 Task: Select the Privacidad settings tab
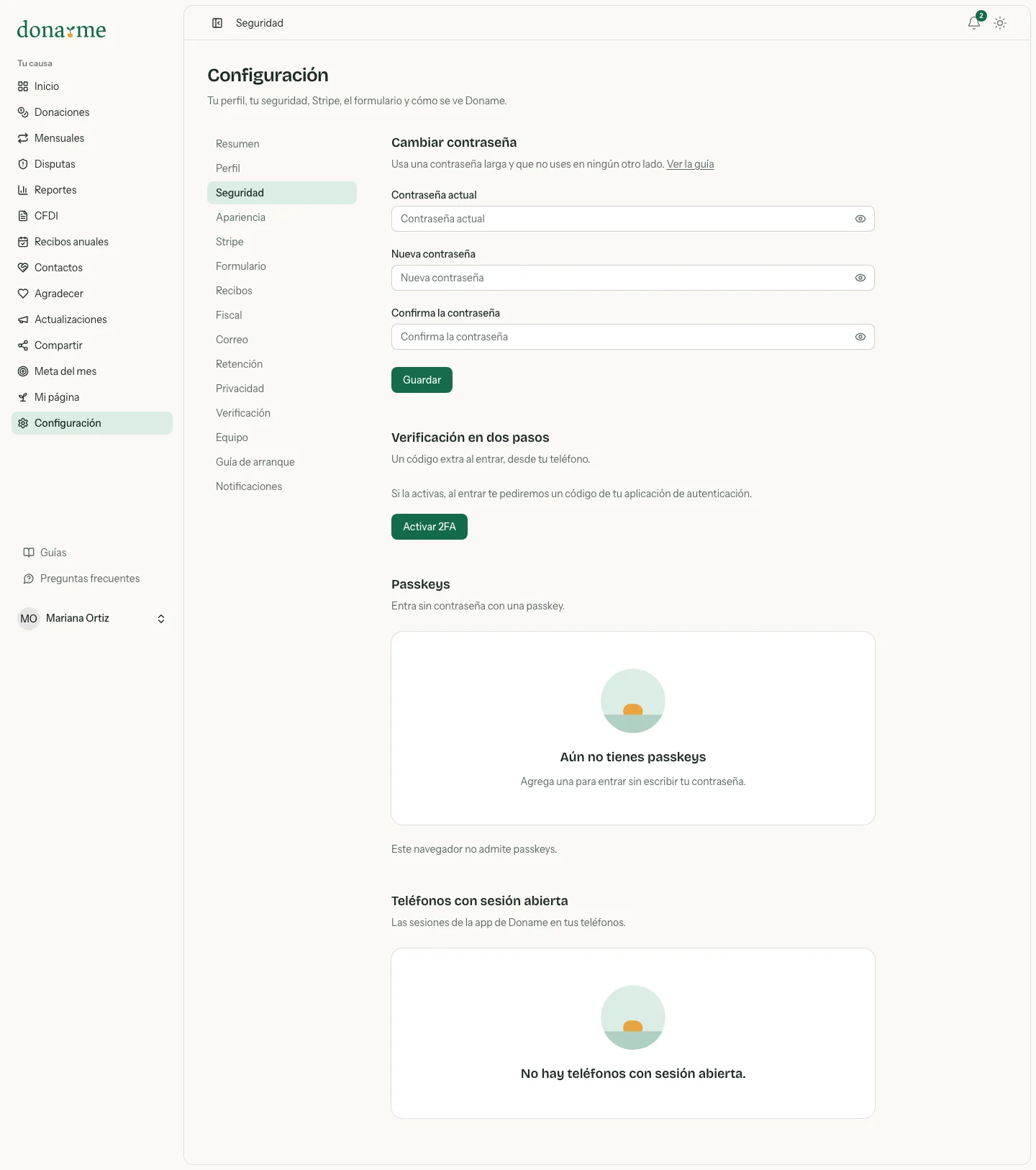pyautogui.click(x=282, y=389)
